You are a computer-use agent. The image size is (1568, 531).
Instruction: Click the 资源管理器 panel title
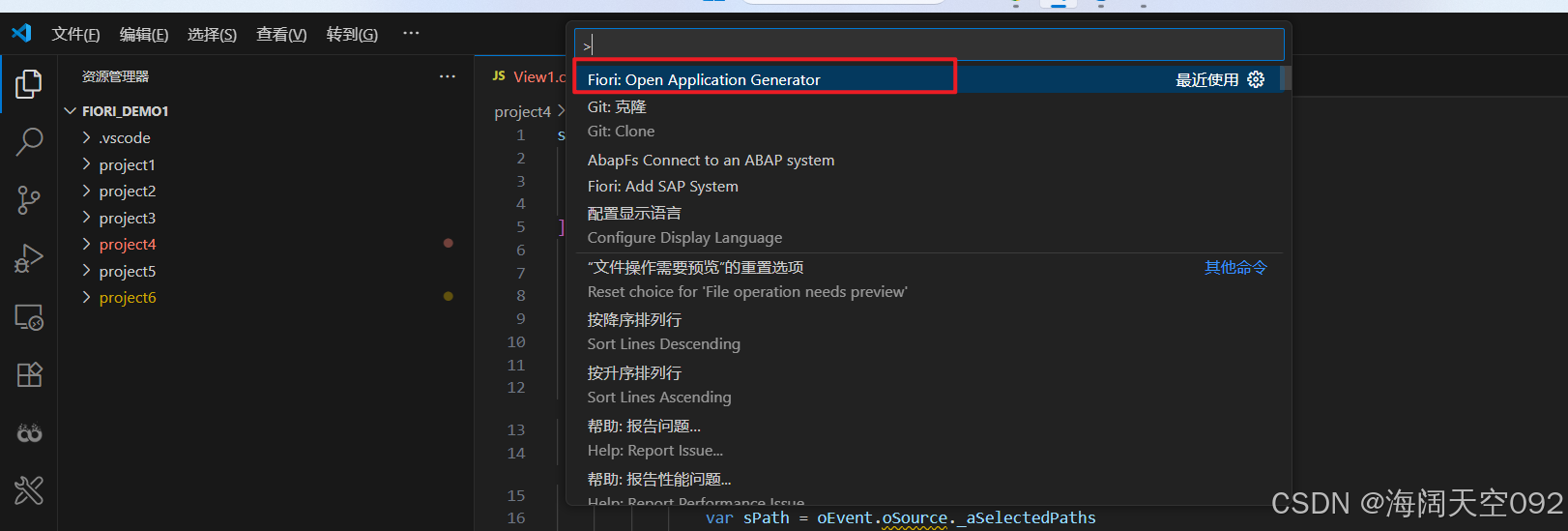coord(115,76)
